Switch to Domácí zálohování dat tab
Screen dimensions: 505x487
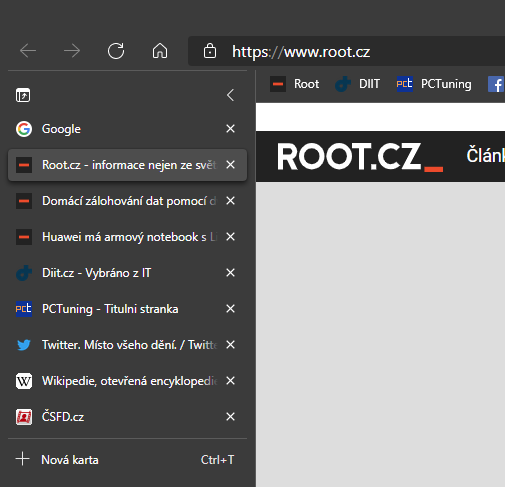point(127,201)
